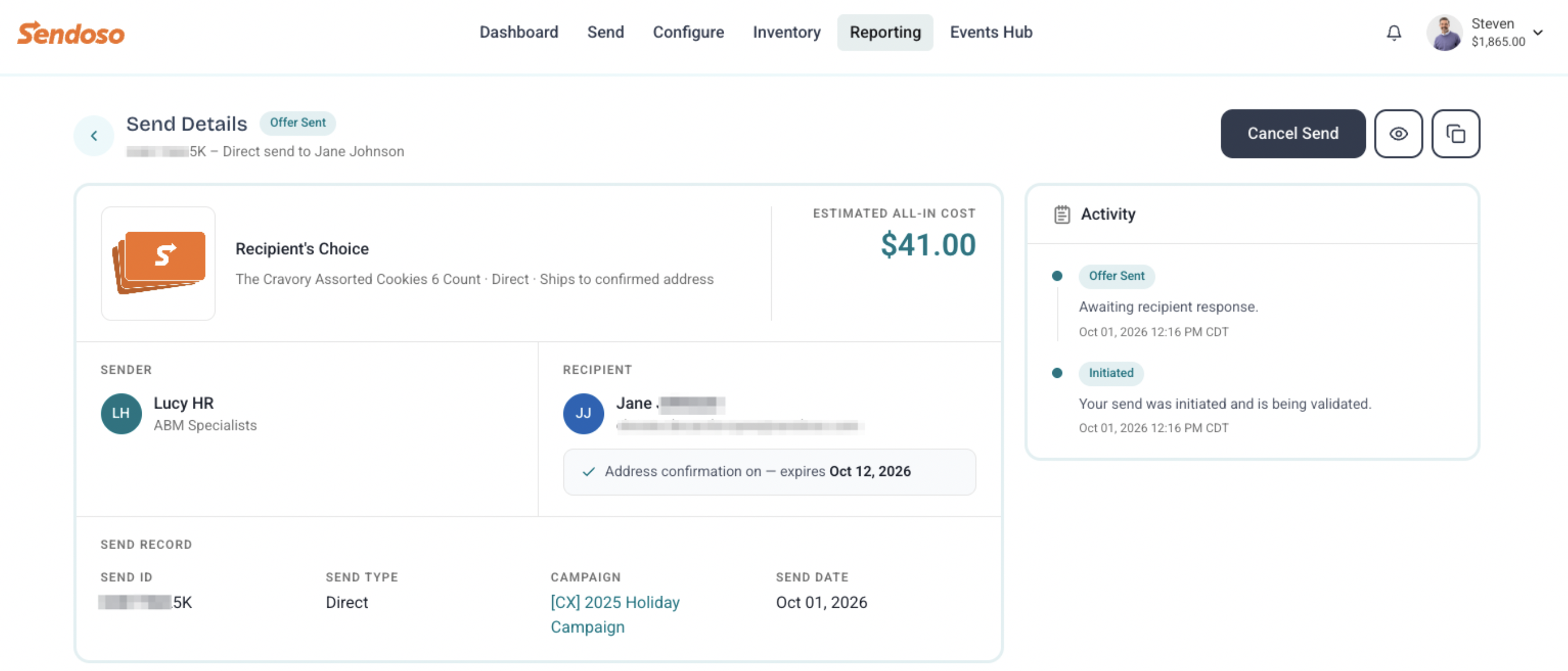1568x671 pixels.
Task: Click the LH sender avatar
Action: pyautogui.click(x=121, y=414)
